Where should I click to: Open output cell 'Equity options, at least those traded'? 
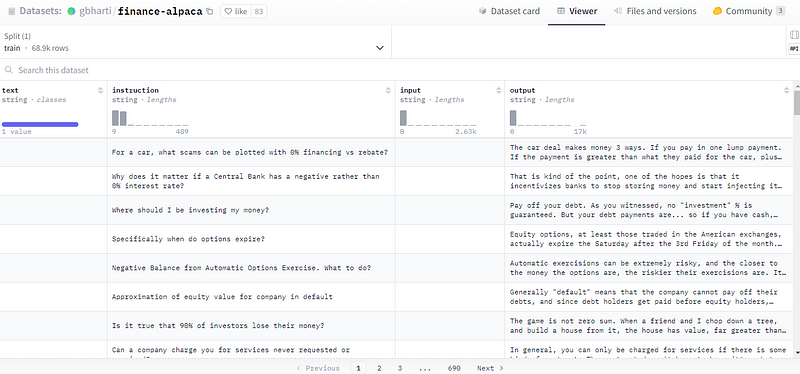point(649,239)
